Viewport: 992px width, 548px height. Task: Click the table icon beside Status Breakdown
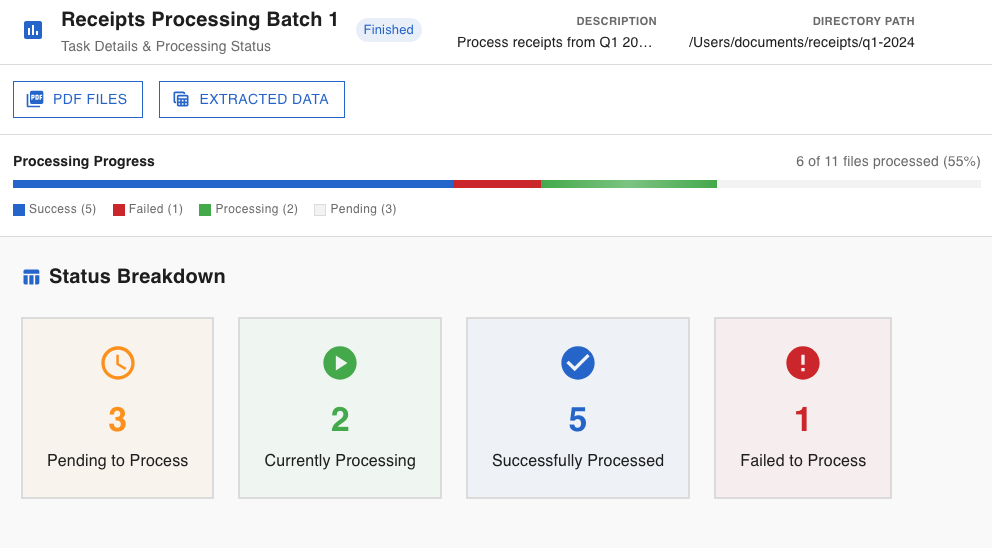click(31, 277)
